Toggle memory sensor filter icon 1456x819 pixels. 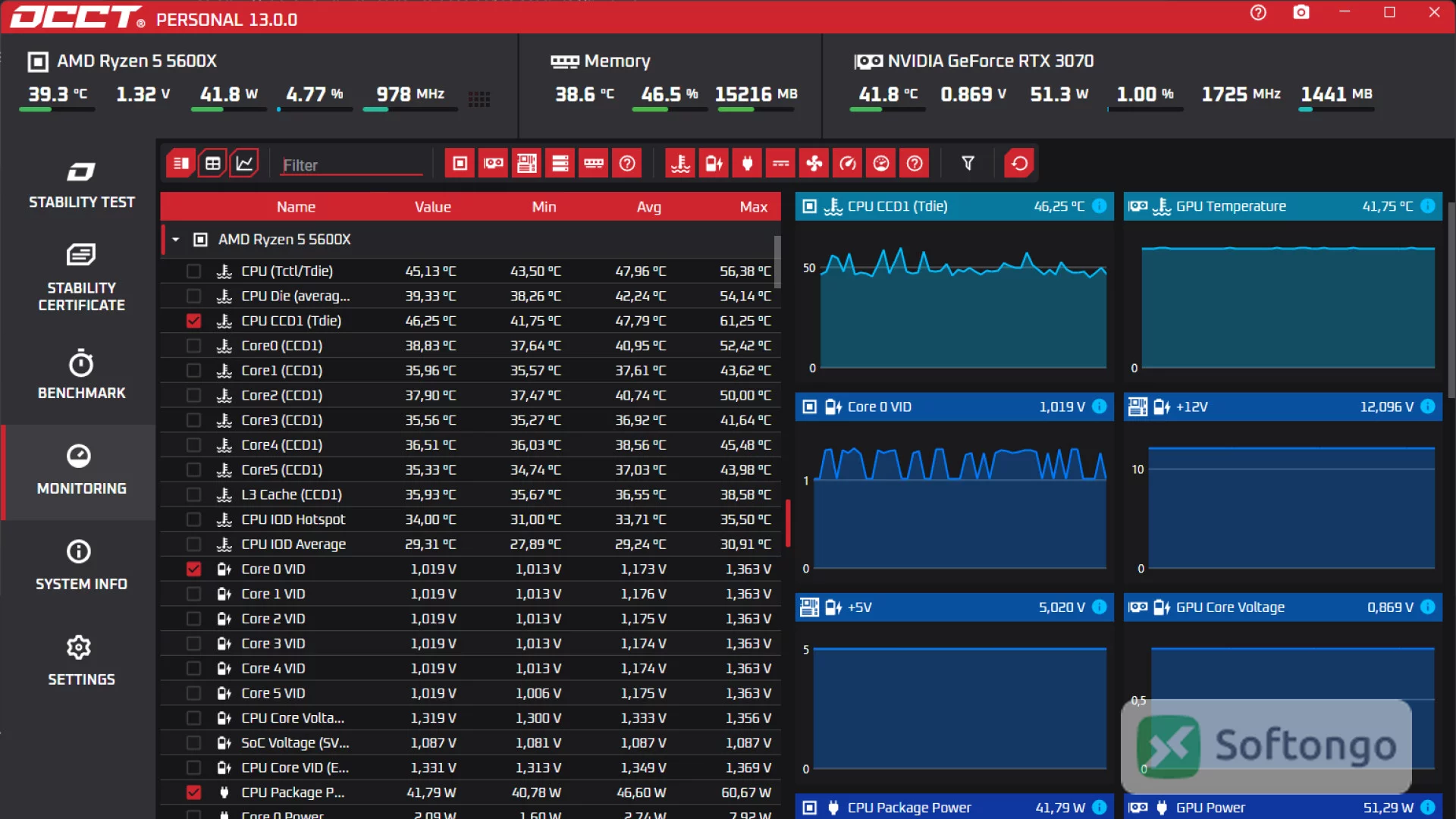click(594, 163)
